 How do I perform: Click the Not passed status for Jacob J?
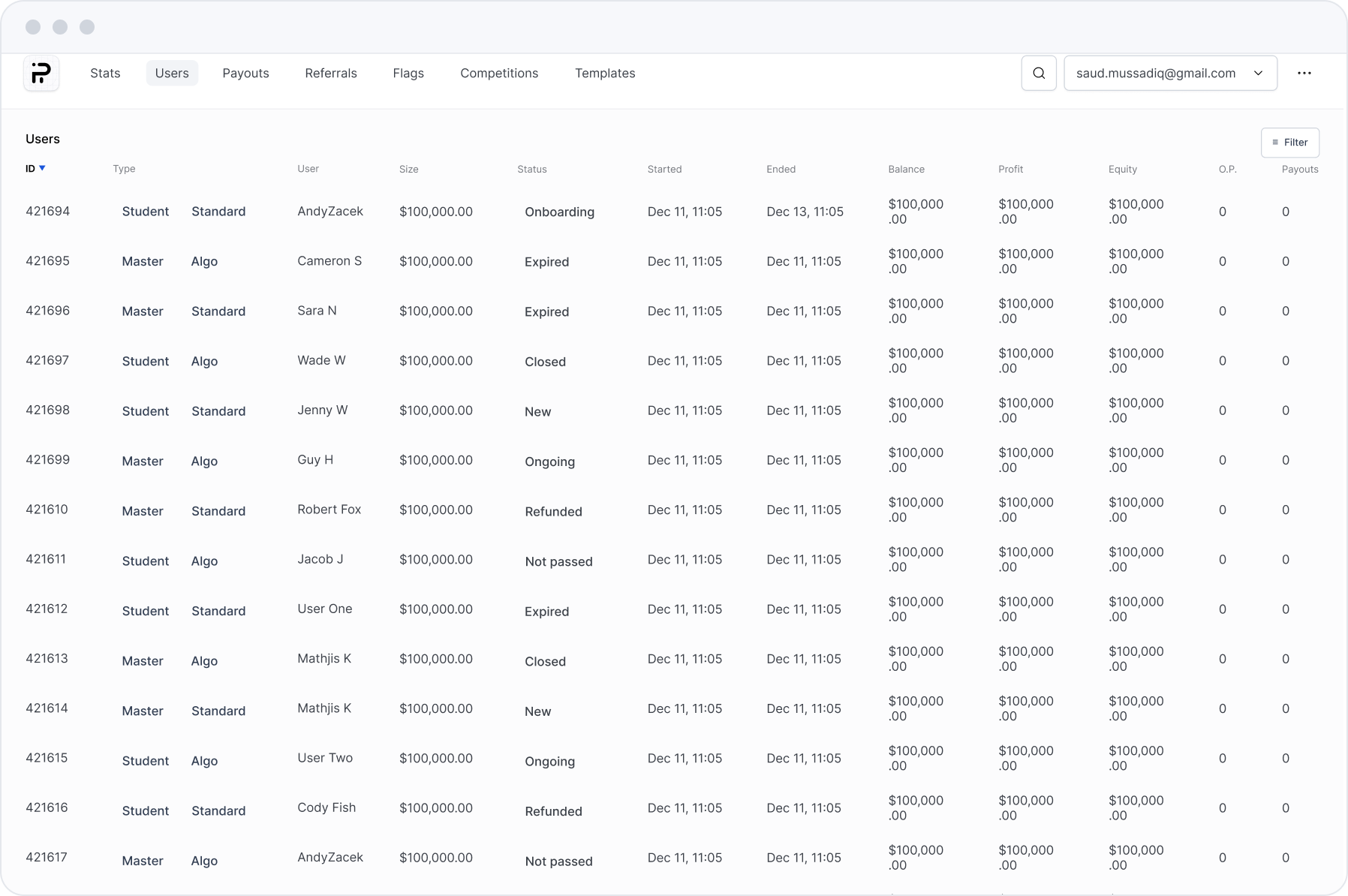tap(558, 561)
